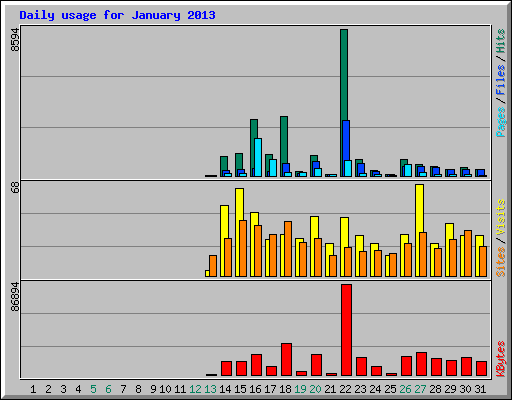512x400 pixels.
Task: Select the red KBytes bar for day 18
Action: [286, 360]
